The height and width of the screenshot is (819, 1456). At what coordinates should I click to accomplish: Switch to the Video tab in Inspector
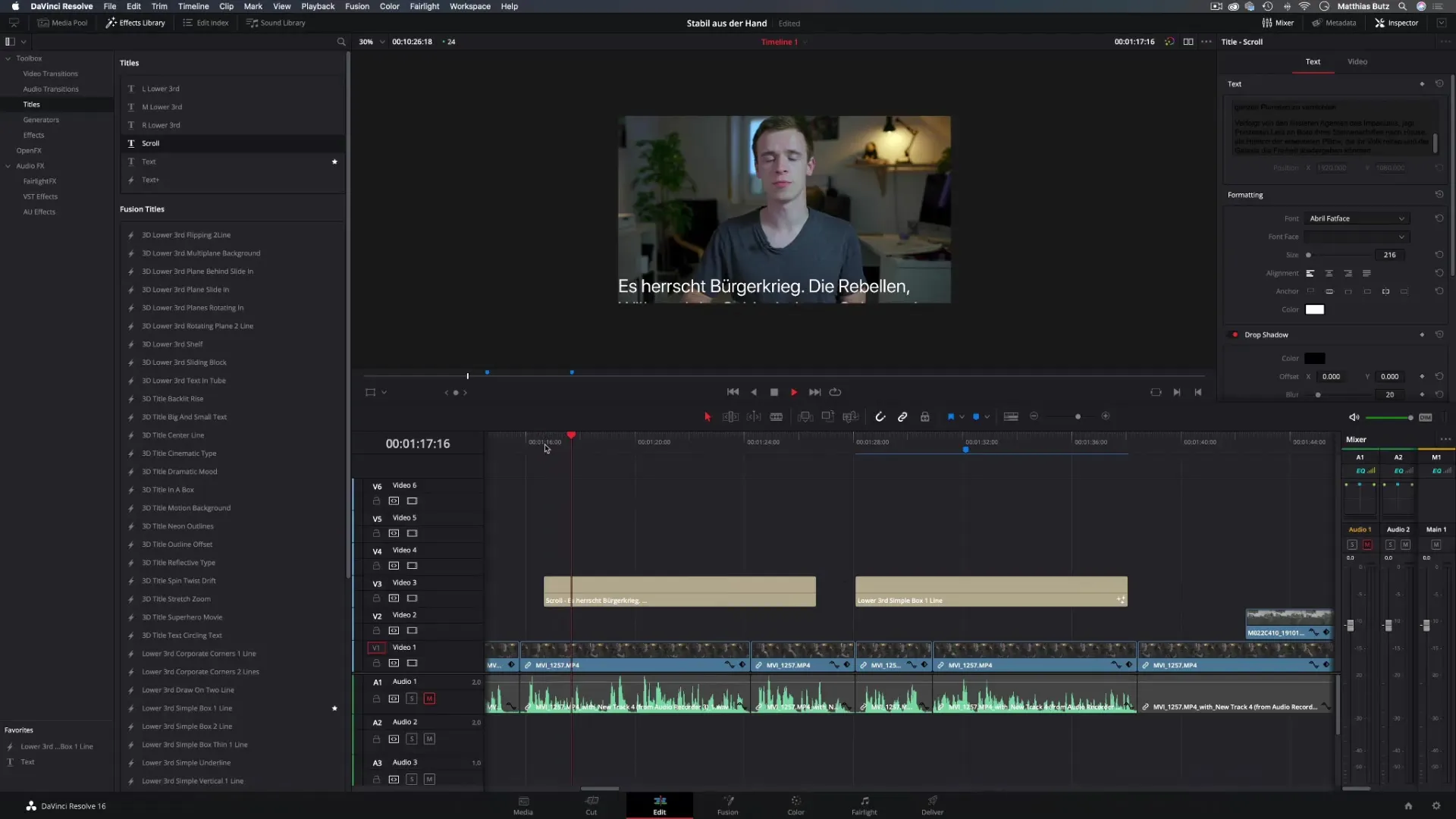[1357, 61]
